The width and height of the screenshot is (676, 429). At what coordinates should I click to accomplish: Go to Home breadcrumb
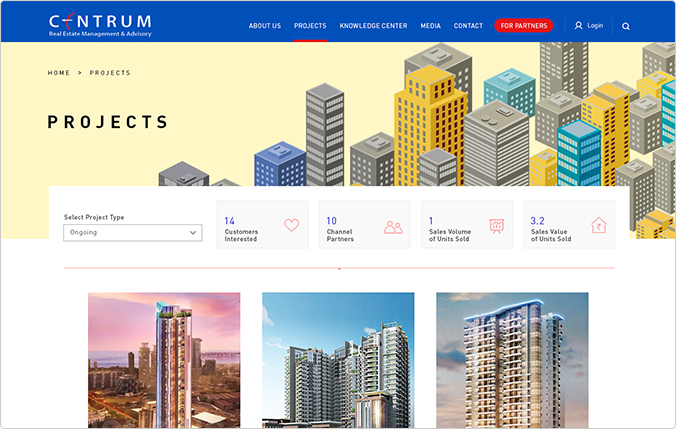pos(59,73)
